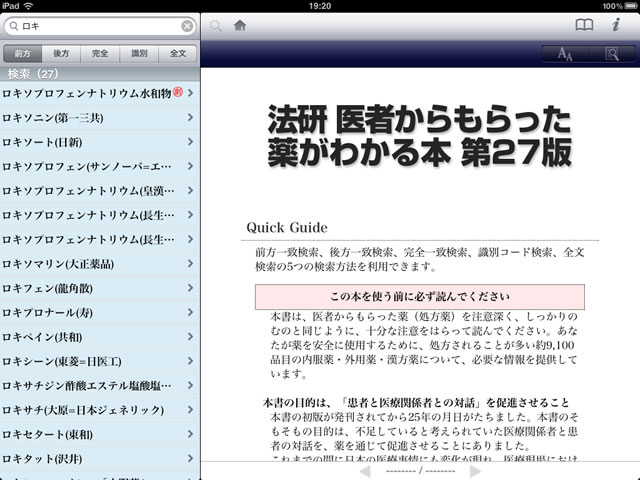The image size is (640, 480).
Task: Open ロキシーン(東菱=日医工) entry
Action: [100, 362]
